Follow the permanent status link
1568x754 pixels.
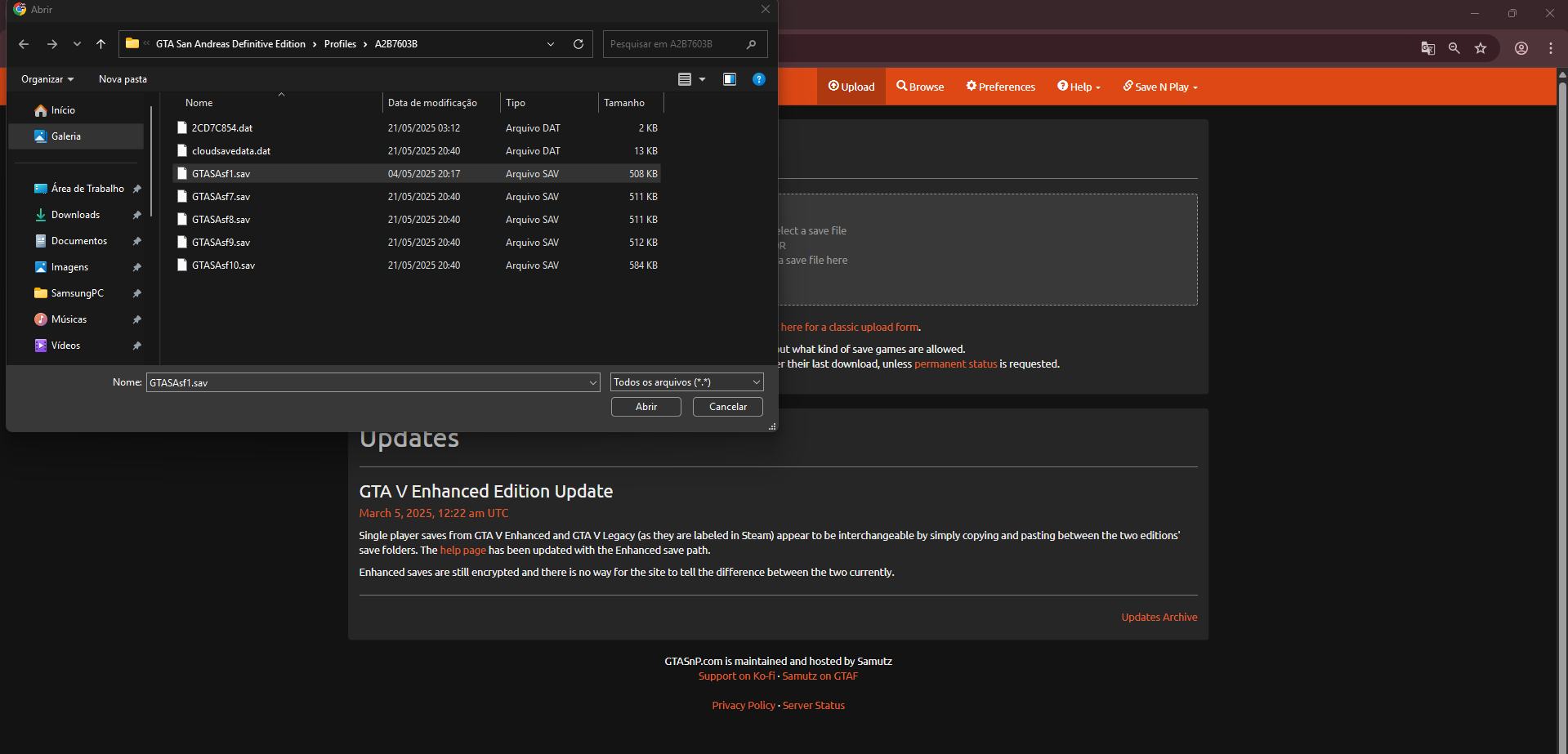coord(955,364)
